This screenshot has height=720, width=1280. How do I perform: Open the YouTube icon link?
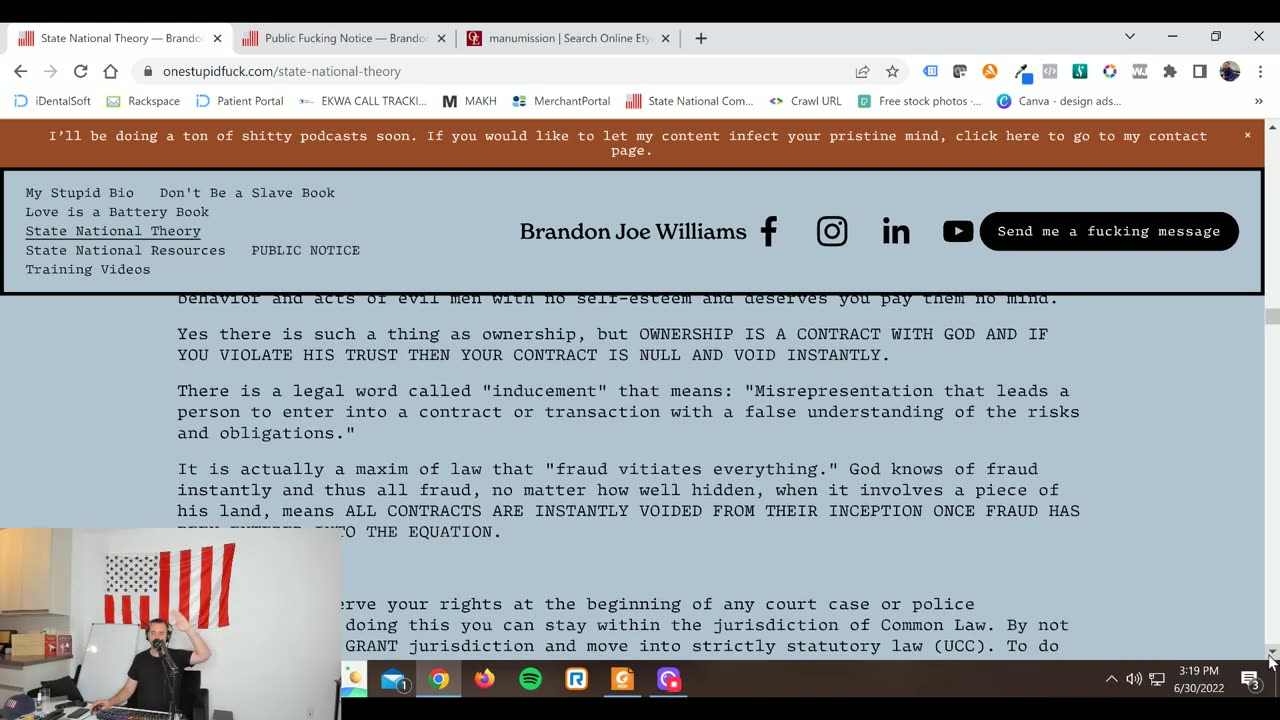958,232
